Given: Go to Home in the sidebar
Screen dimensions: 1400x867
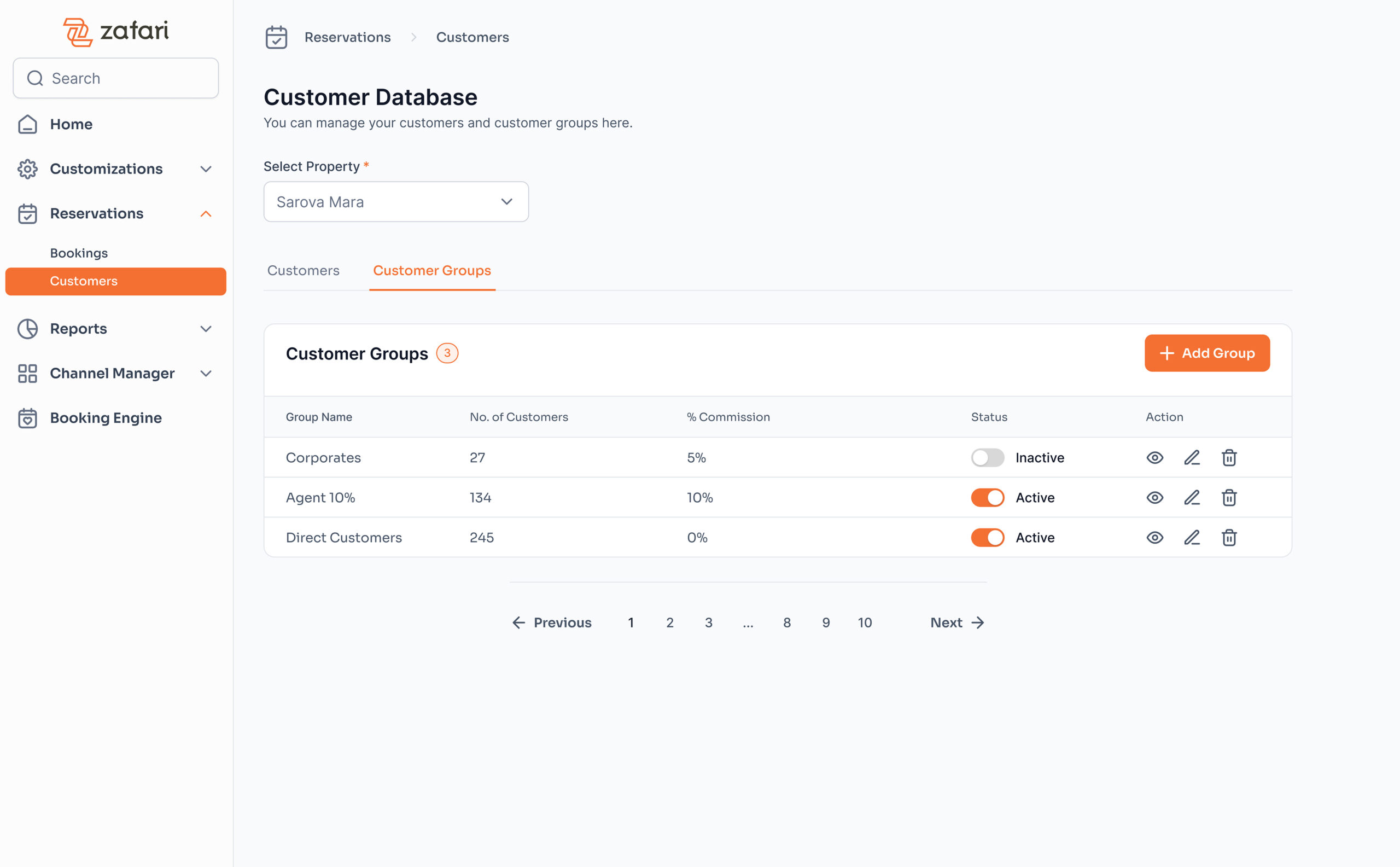Looking at the screenshot, I should pos(71,124).
